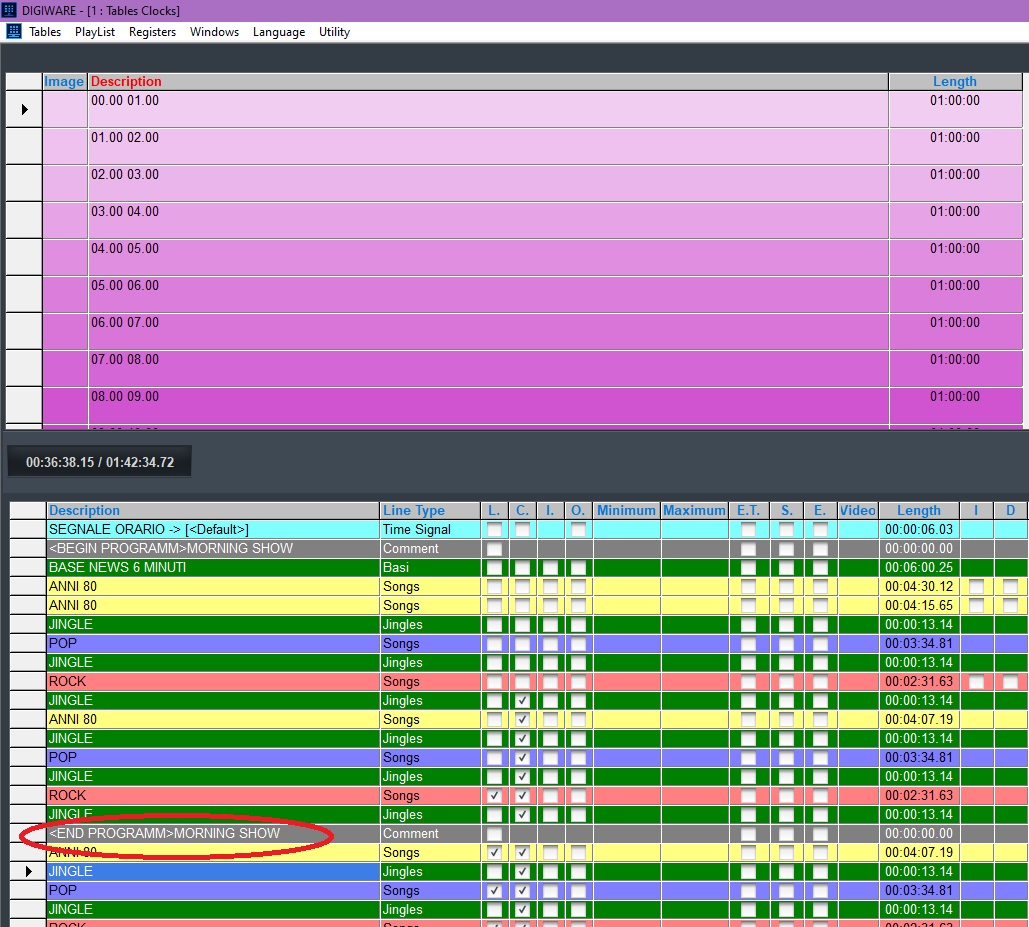Click the DIGIWARE app icon in title bar
The height and width of the screenshot is (927, 1029).
[x=10, y=10]
